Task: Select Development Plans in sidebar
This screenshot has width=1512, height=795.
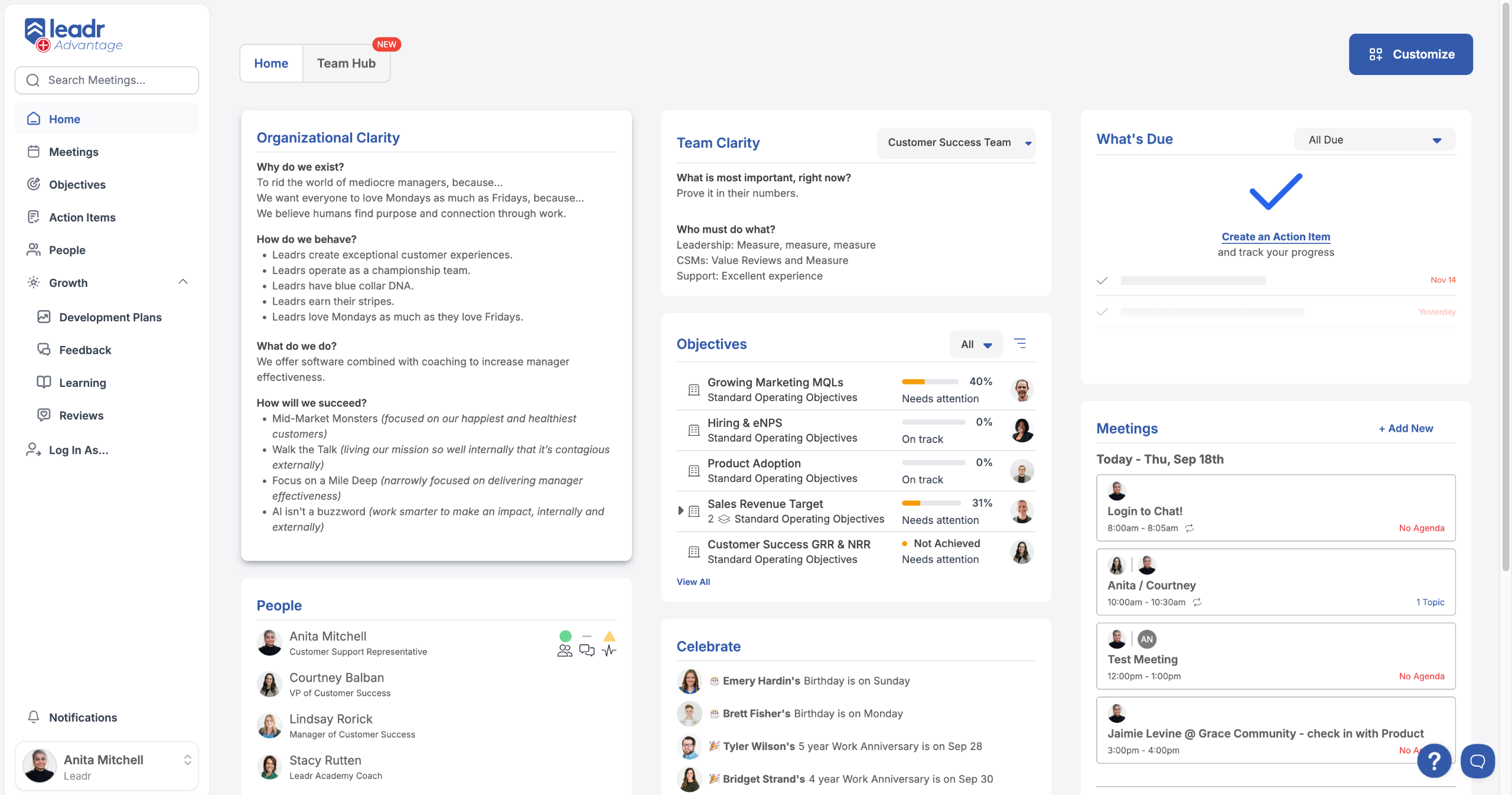Action: click(x=110, y=317)
